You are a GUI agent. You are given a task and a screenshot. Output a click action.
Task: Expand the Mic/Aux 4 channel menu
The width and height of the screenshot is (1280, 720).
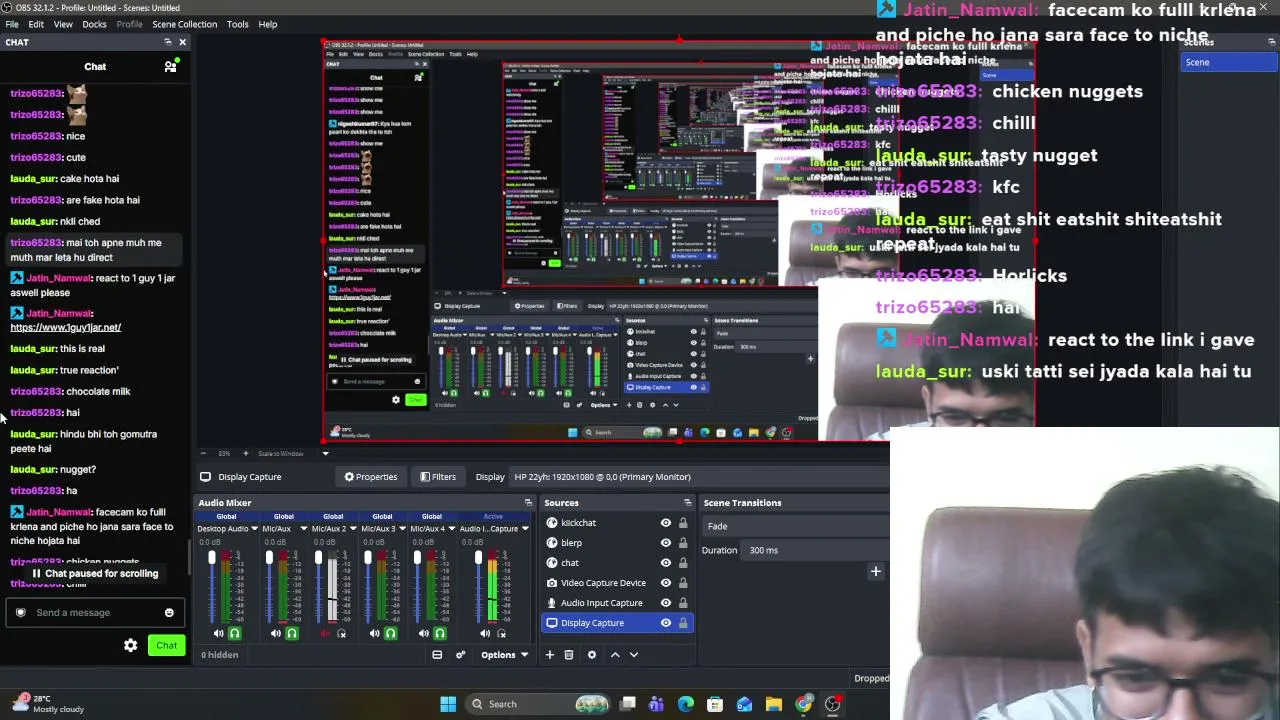pos(451,529)
